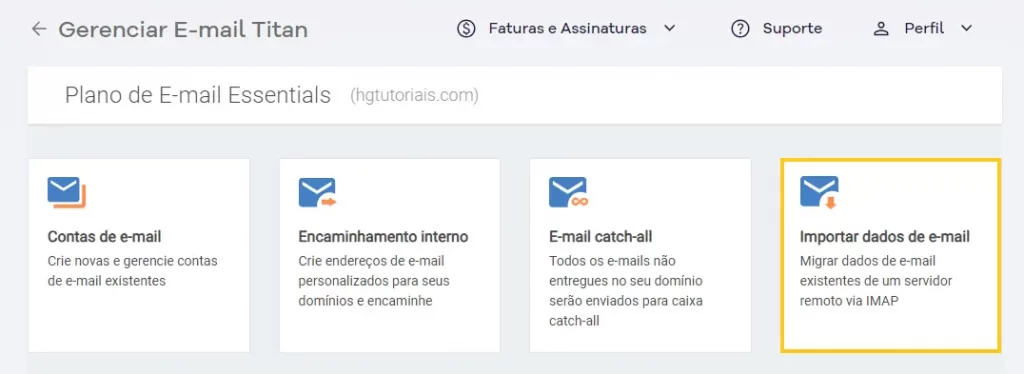This screenshot has height=374, width=1024.
Task: Click the Plano de E-mail Essentials heading
Action: (x=198, y=95)
